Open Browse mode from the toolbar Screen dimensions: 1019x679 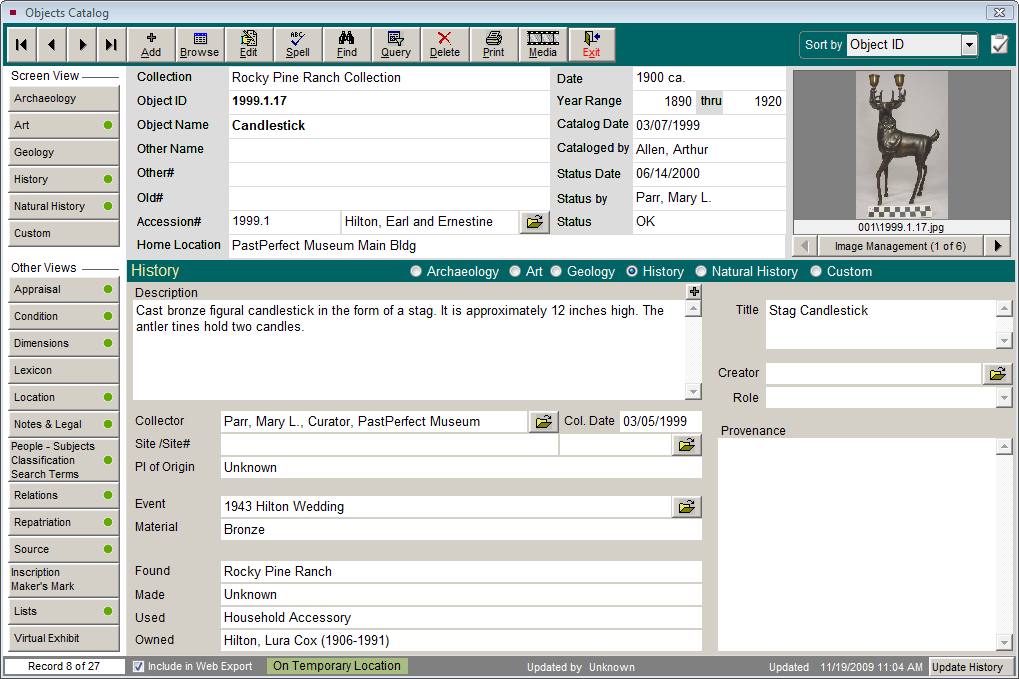coord(199,44)
